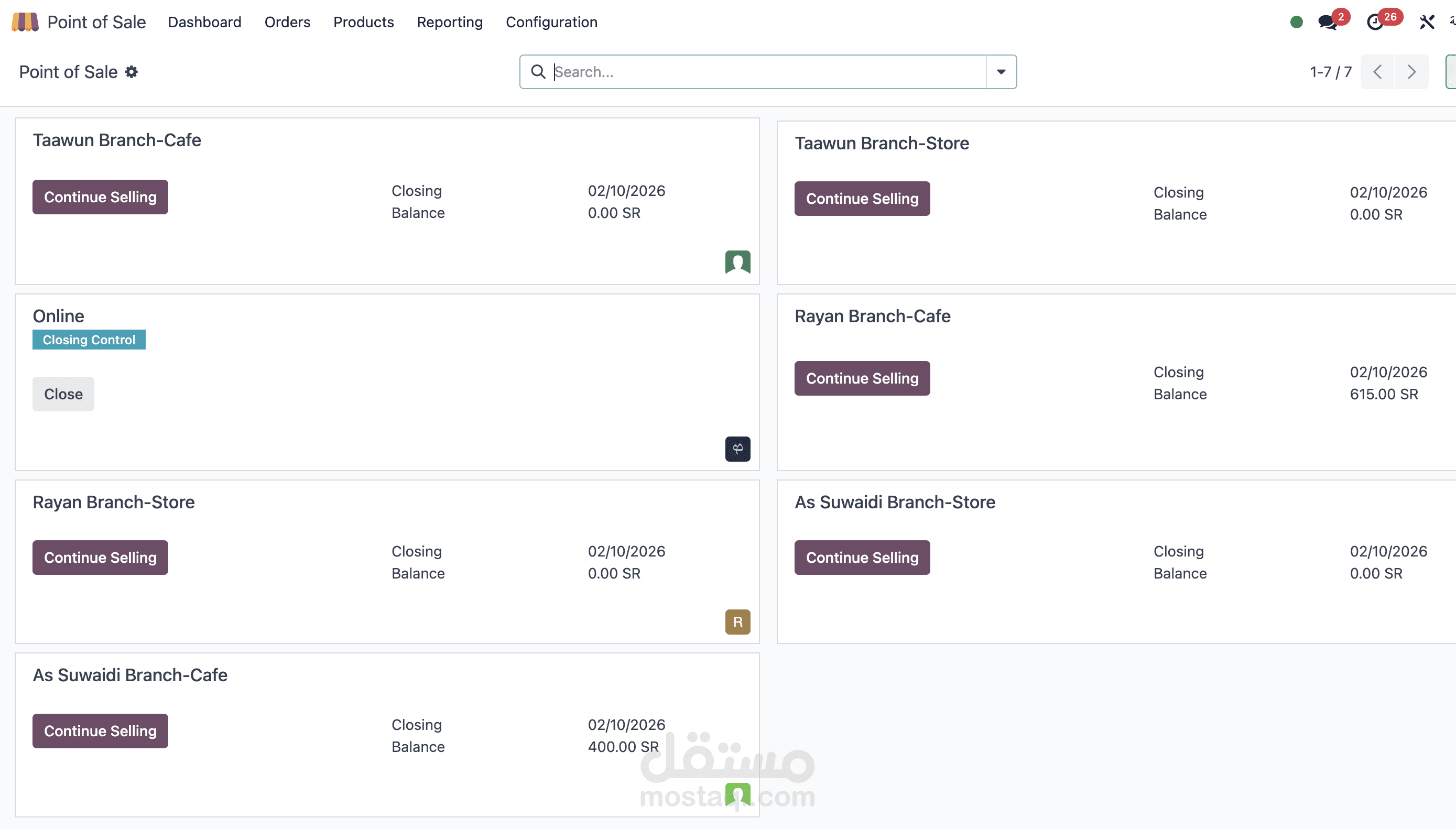Click the Closing Control status badge
Viewport: 1456px width, 829px height.
click(89, 340)
